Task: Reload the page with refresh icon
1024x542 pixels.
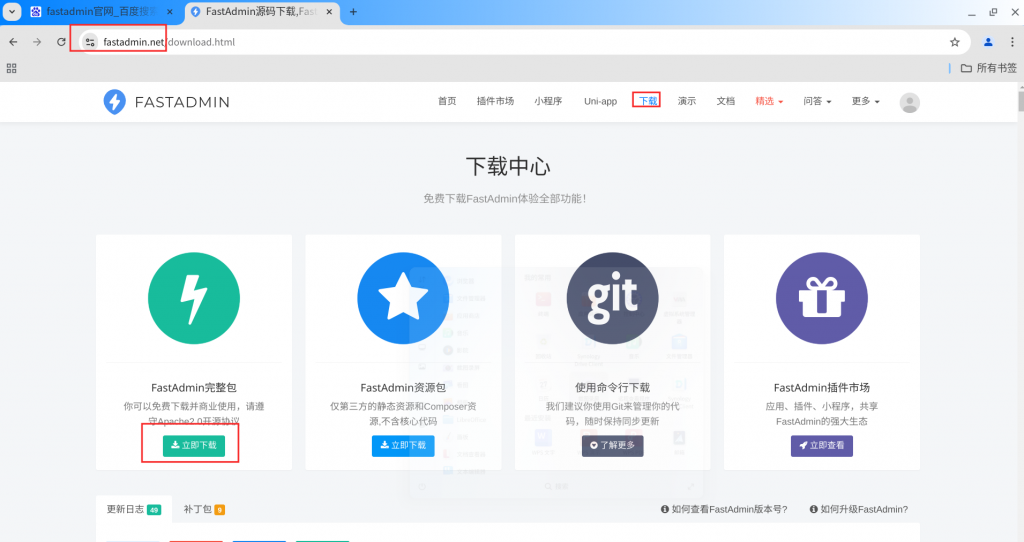Action: pyautogui.click(x=61, y=42)
